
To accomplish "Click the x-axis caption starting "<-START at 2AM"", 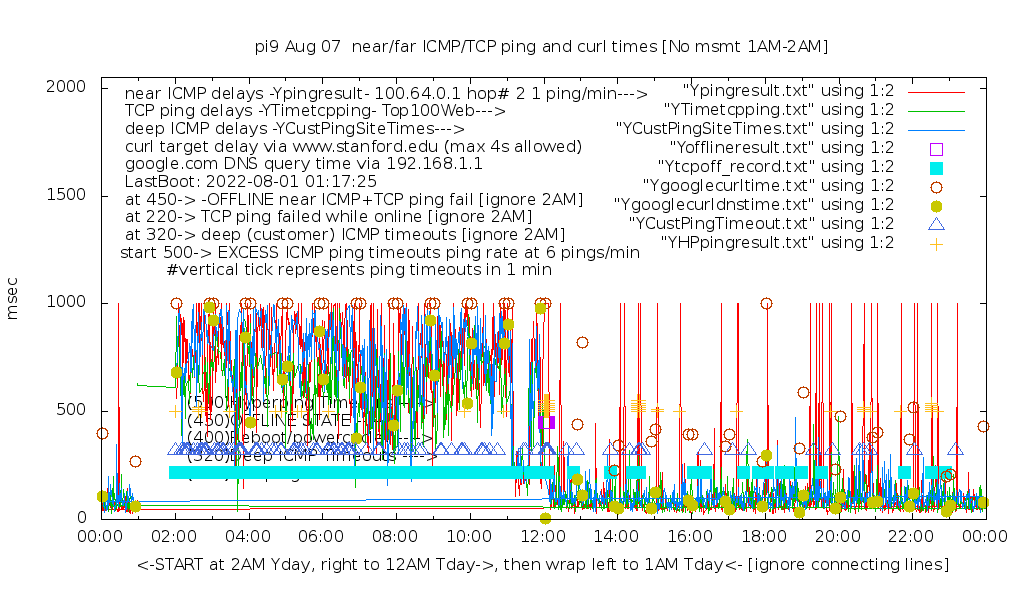I will tap(543, 565).
